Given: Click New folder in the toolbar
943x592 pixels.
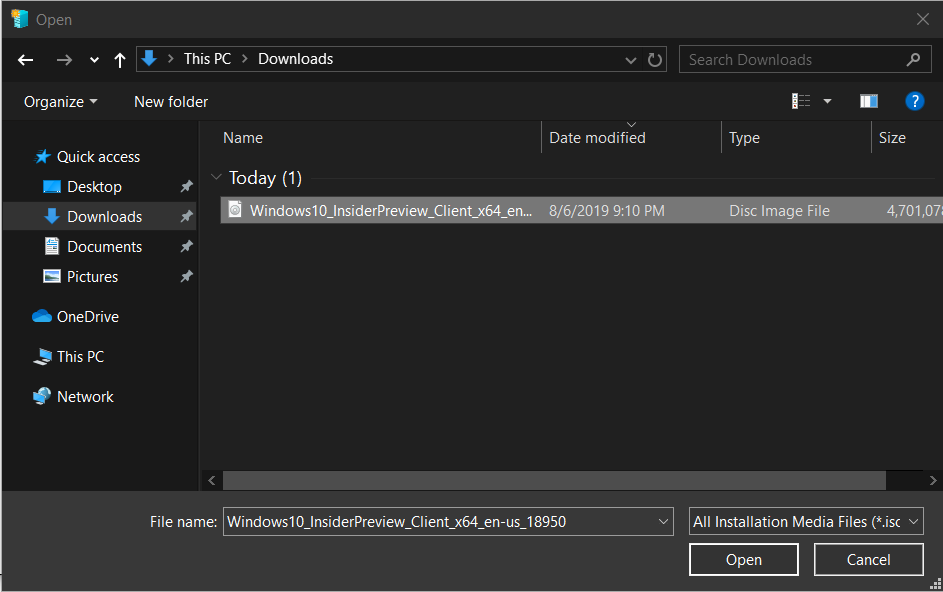Looking at the screenshot, I should tap(171, 102).
